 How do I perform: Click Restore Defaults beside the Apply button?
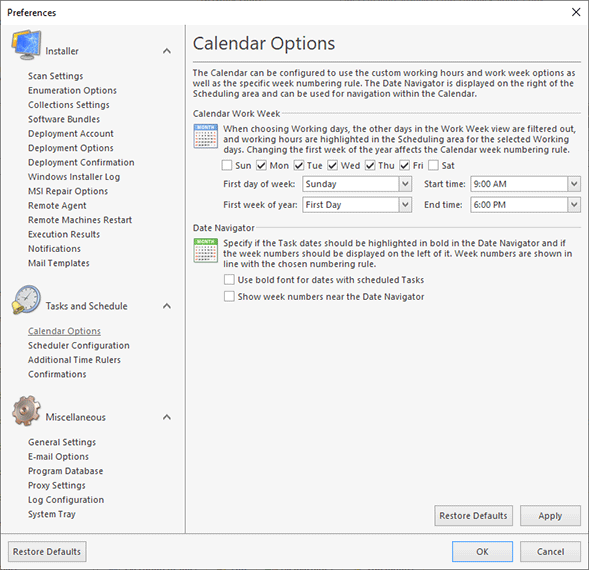[473, 516]
